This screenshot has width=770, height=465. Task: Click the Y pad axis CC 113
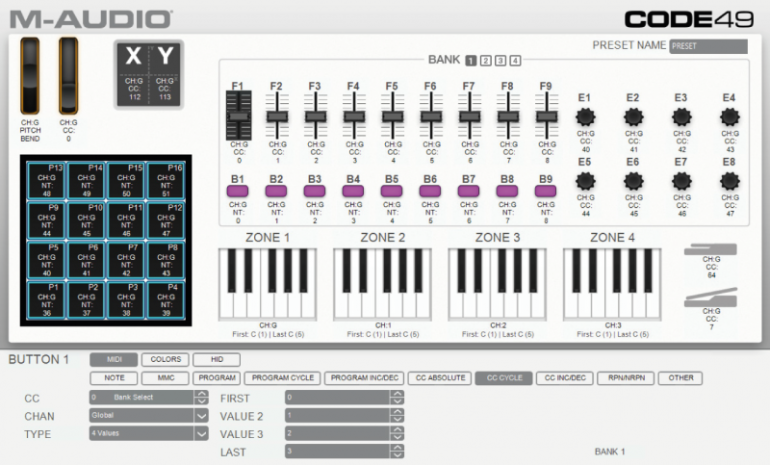[165, 75]
